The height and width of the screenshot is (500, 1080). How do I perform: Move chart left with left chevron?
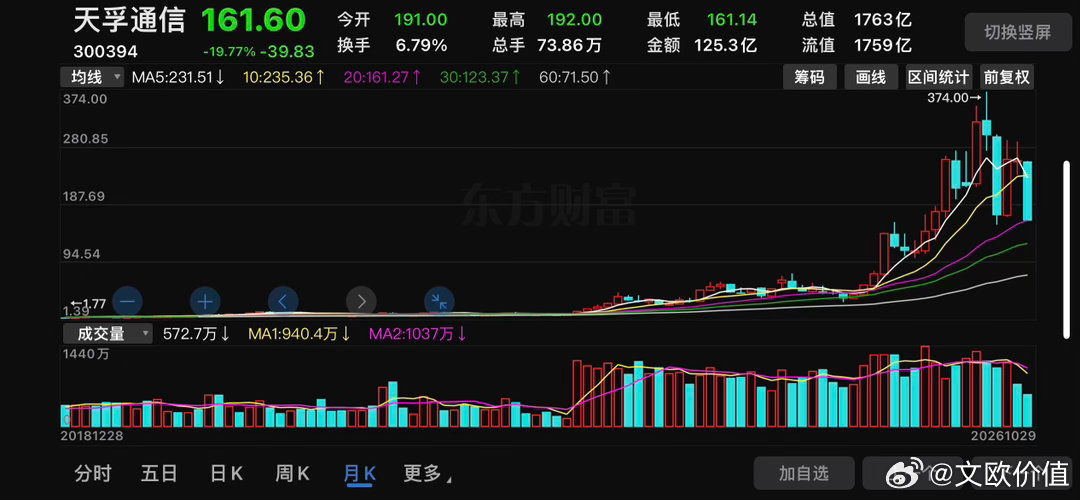(283, 301)
